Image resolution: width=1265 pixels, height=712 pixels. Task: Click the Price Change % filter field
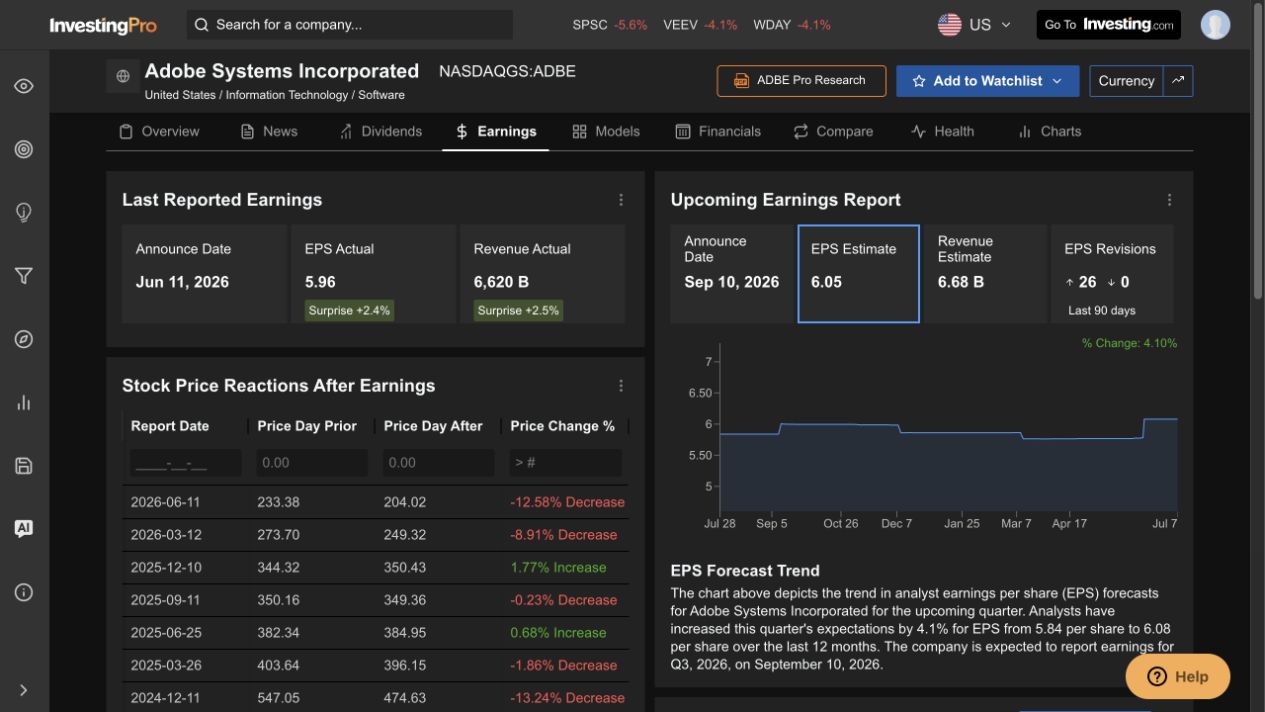click(565, 463)
